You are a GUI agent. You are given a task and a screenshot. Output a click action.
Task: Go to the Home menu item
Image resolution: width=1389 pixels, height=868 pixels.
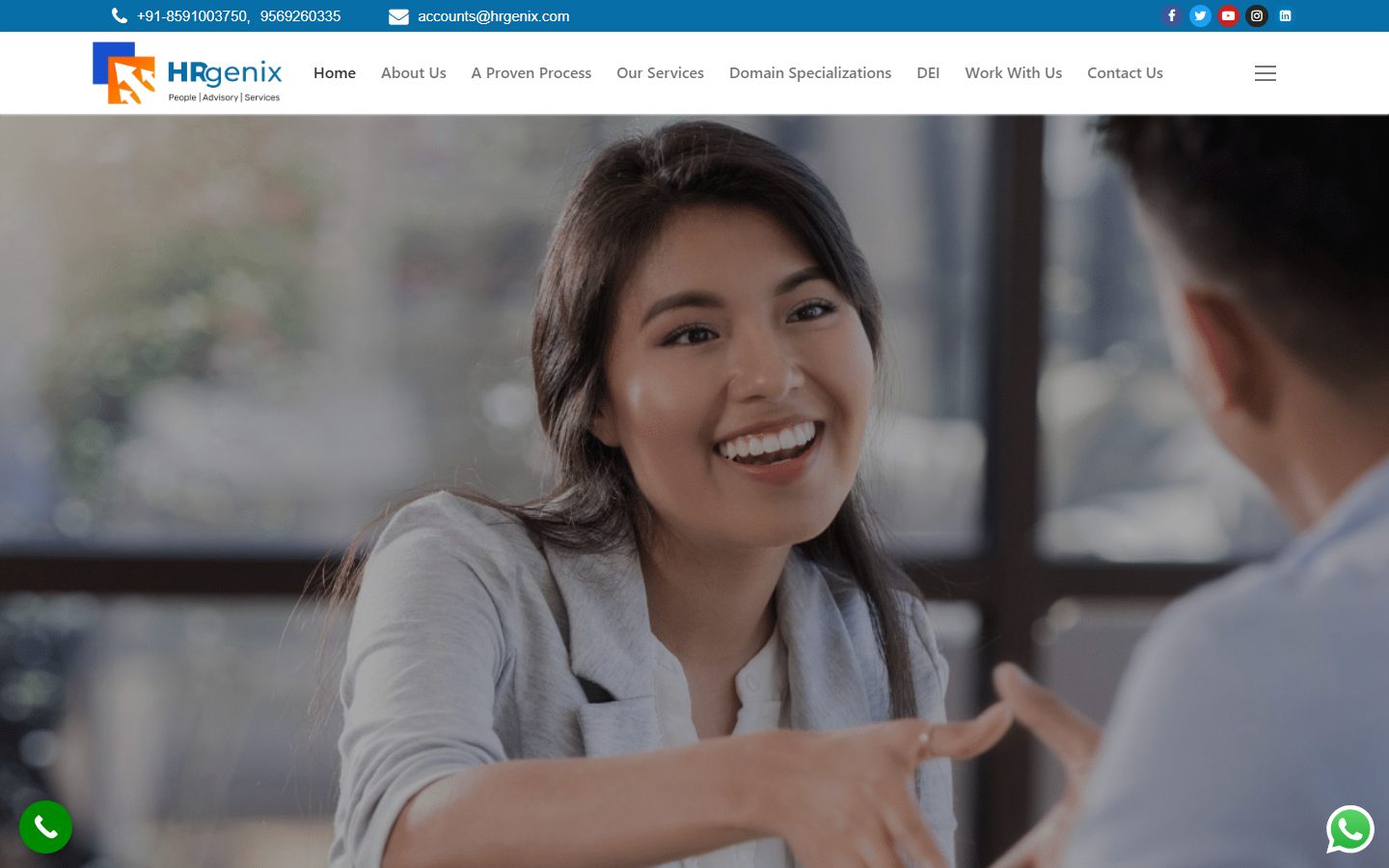[x=335, y=73]
